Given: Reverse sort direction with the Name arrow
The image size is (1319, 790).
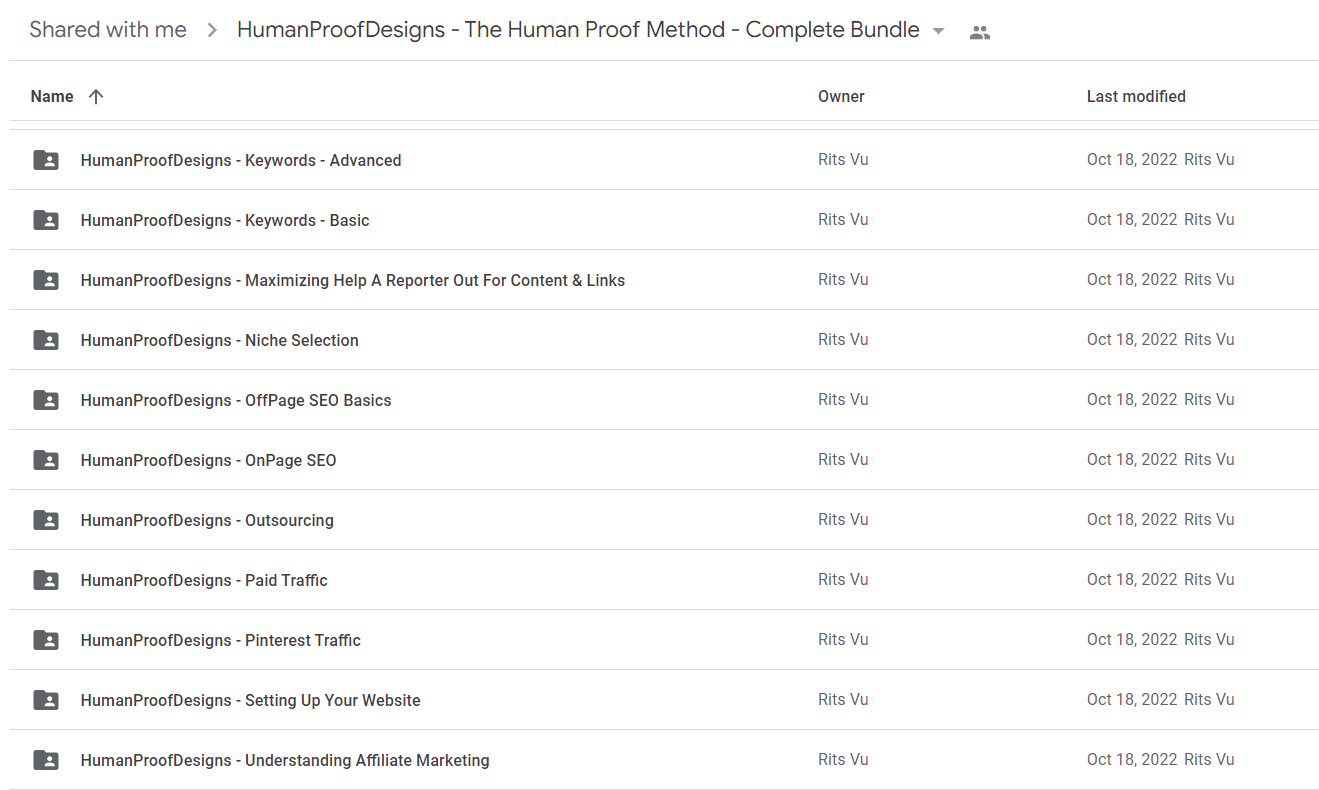Looking at the screenshot, I should pos(96,96).
